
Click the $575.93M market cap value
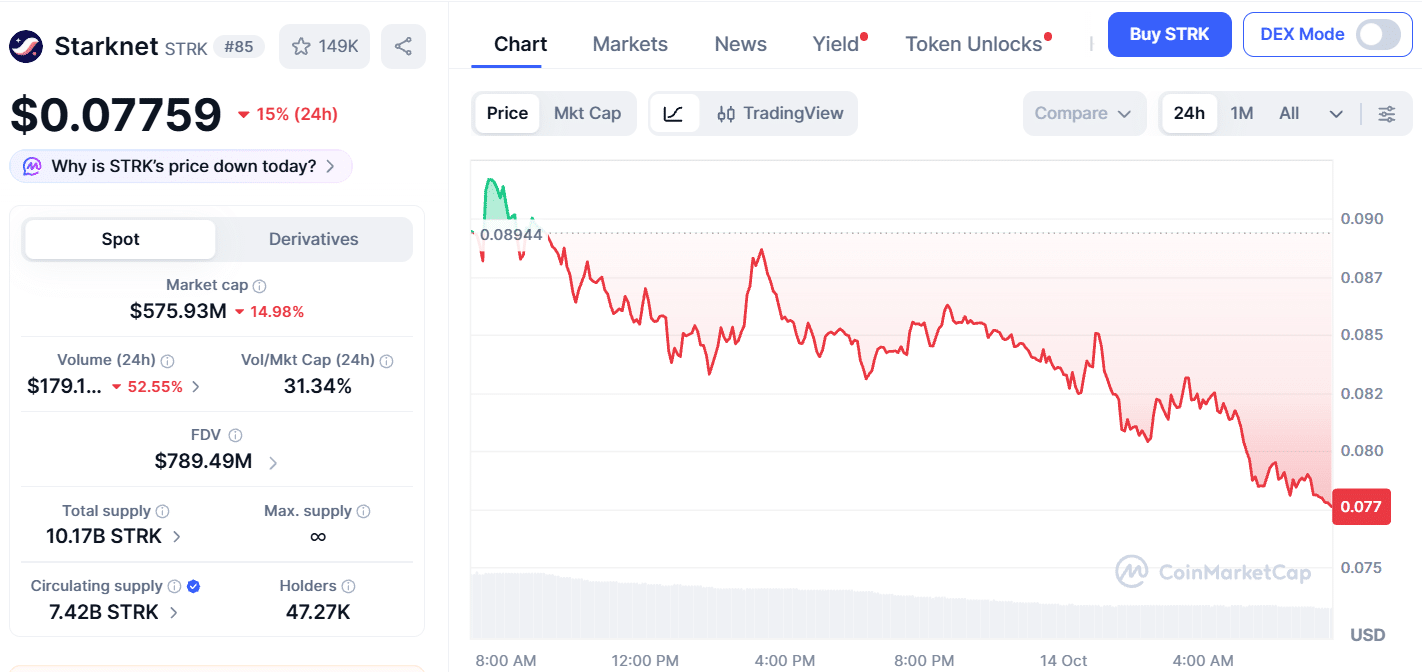[178, 311]
